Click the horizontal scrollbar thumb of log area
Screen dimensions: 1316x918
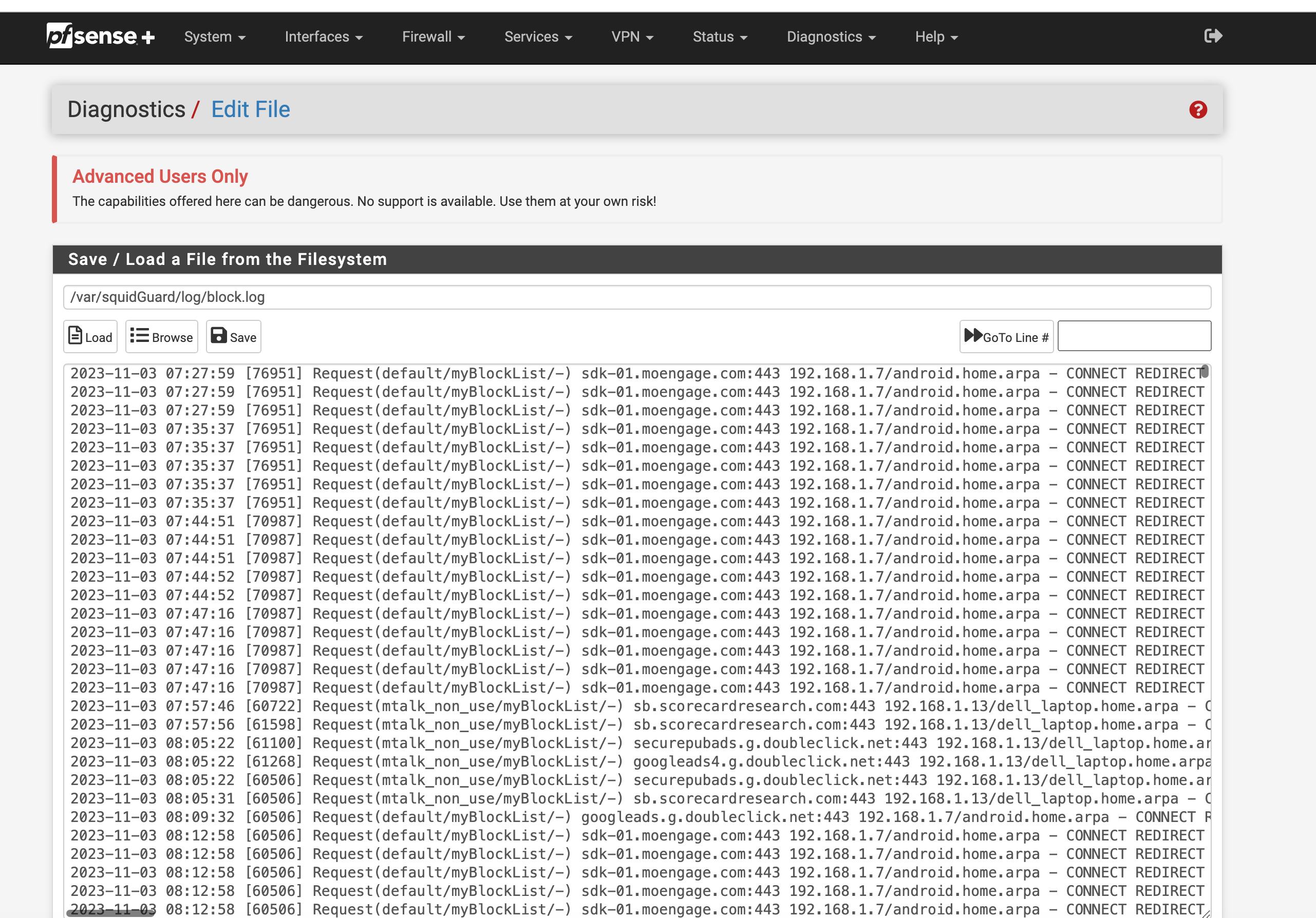pyautogui.click(x=111, y=912)
